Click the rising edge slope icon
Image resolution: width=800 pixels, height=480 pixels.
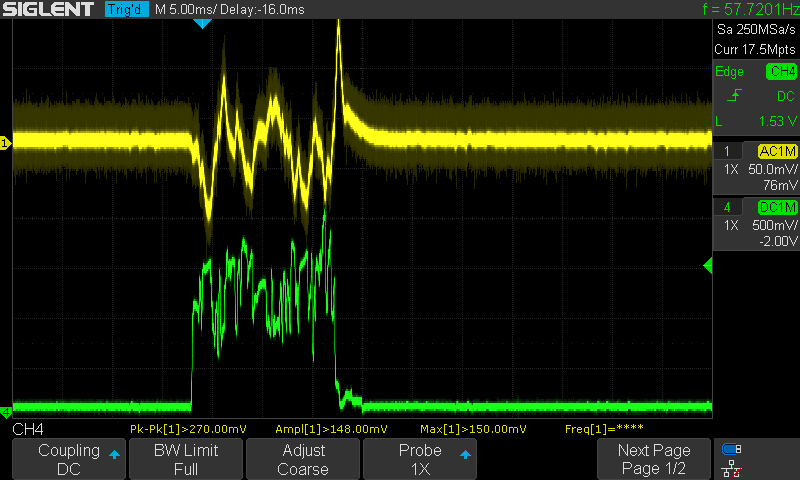pos(734,95)
